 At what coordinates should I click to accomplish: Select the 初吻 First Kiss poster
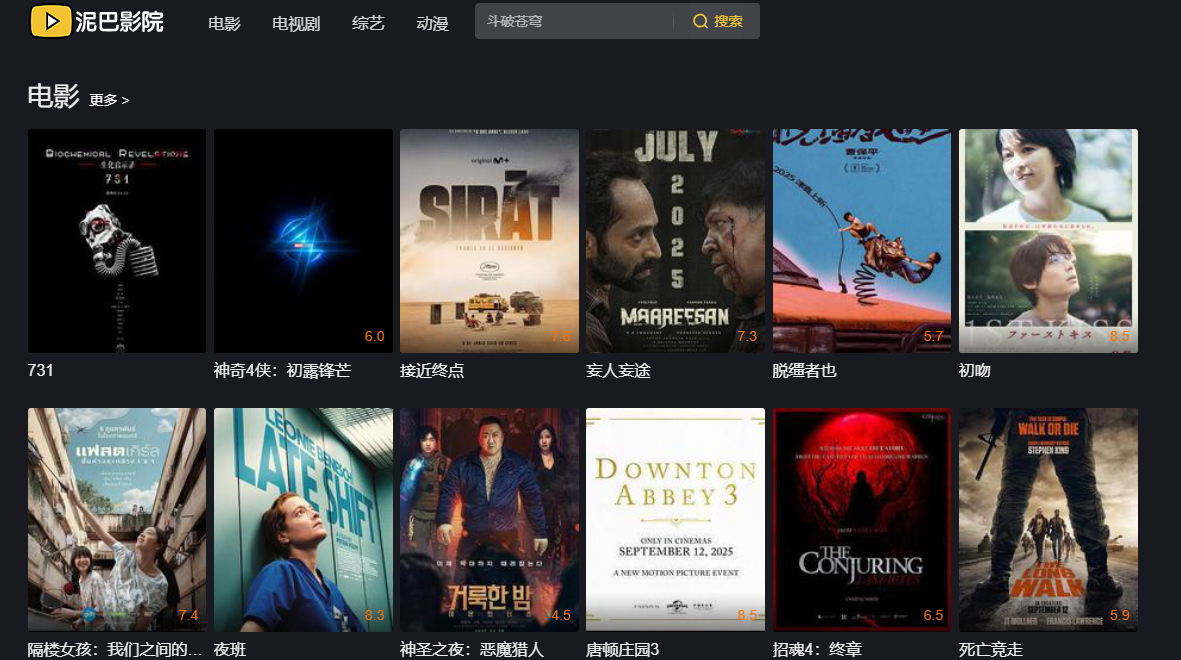[1048, 240]
